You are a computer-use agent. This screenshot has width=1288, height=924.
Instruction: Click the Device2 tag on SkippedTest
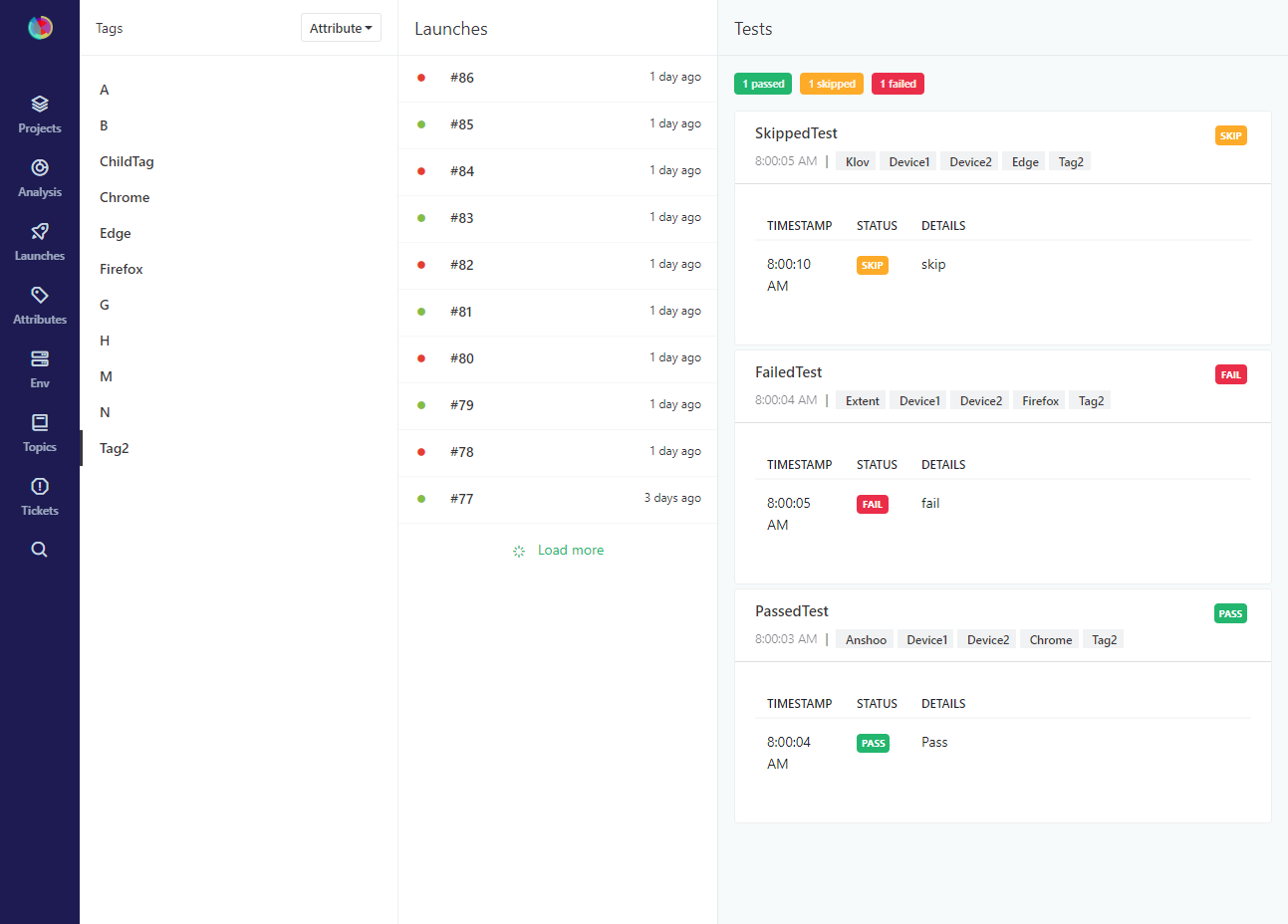[x=970, y=161]
